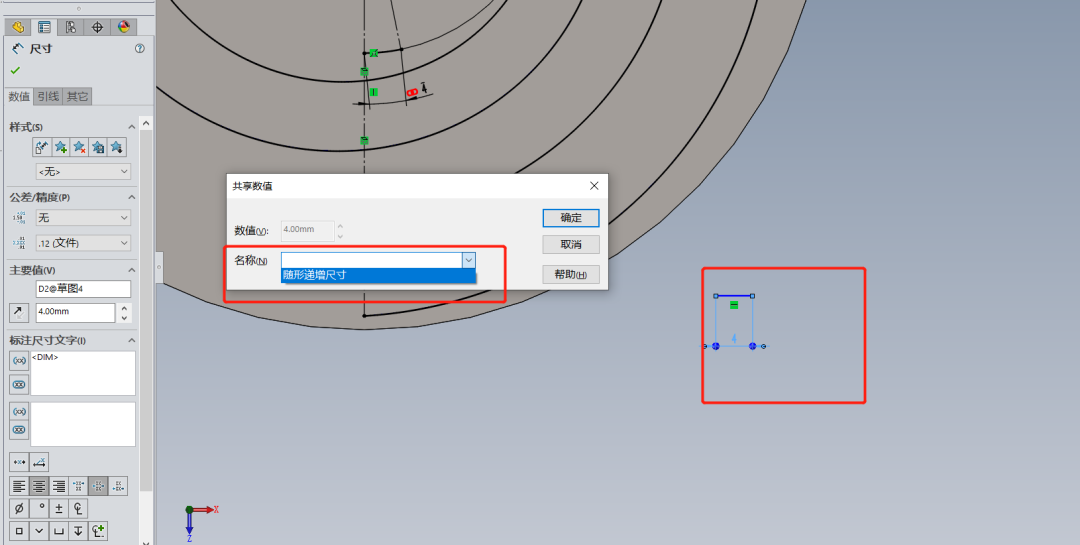Open the ConfigurationManager tab icon

[70, 27]
